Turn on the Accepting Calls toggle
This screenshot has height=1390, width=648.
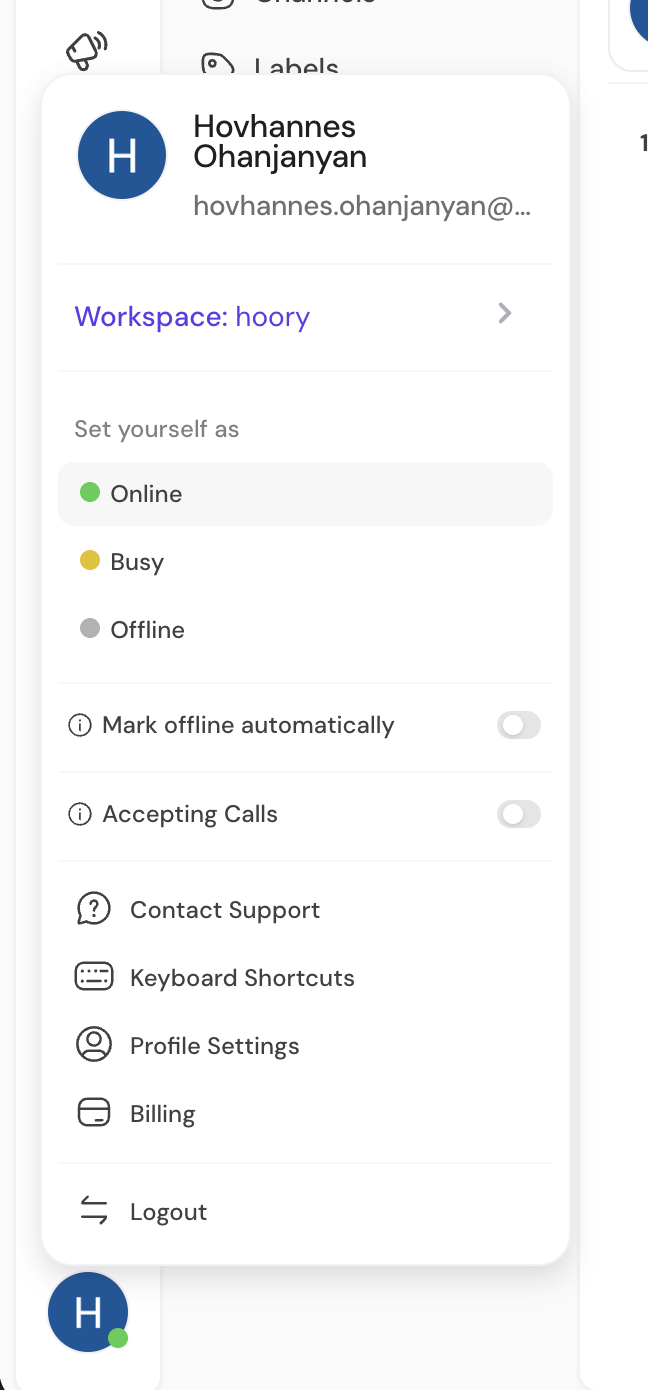tap(519, 814)
